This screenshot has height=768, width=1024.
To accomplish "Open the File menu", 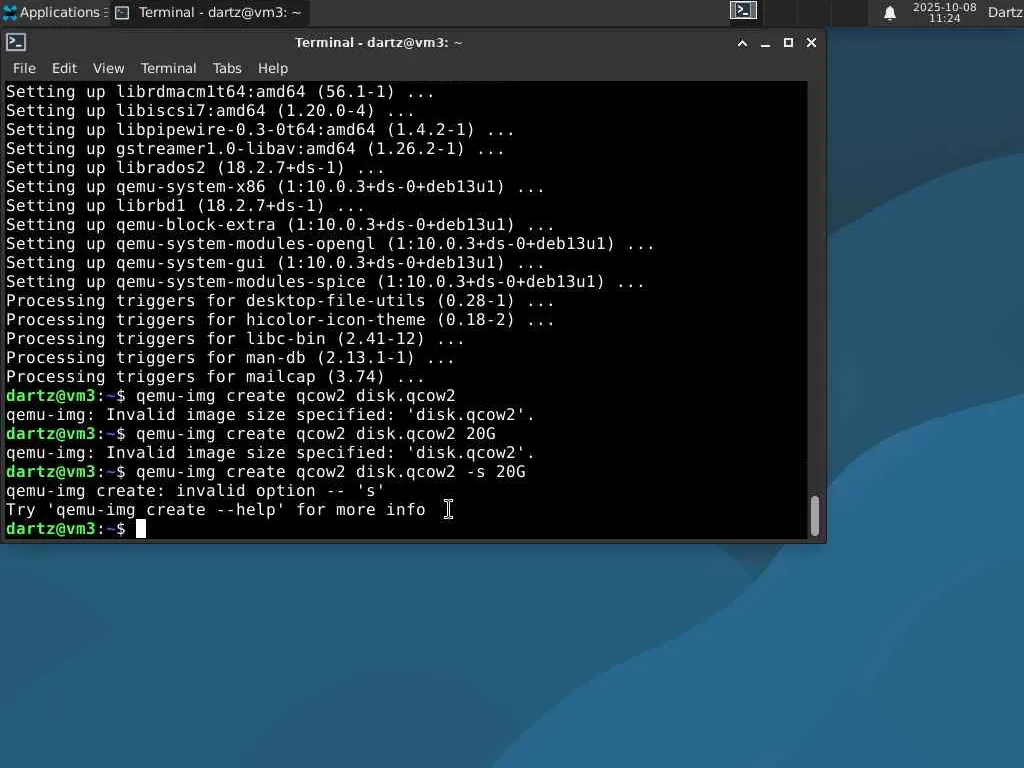I will coord(24,68).
